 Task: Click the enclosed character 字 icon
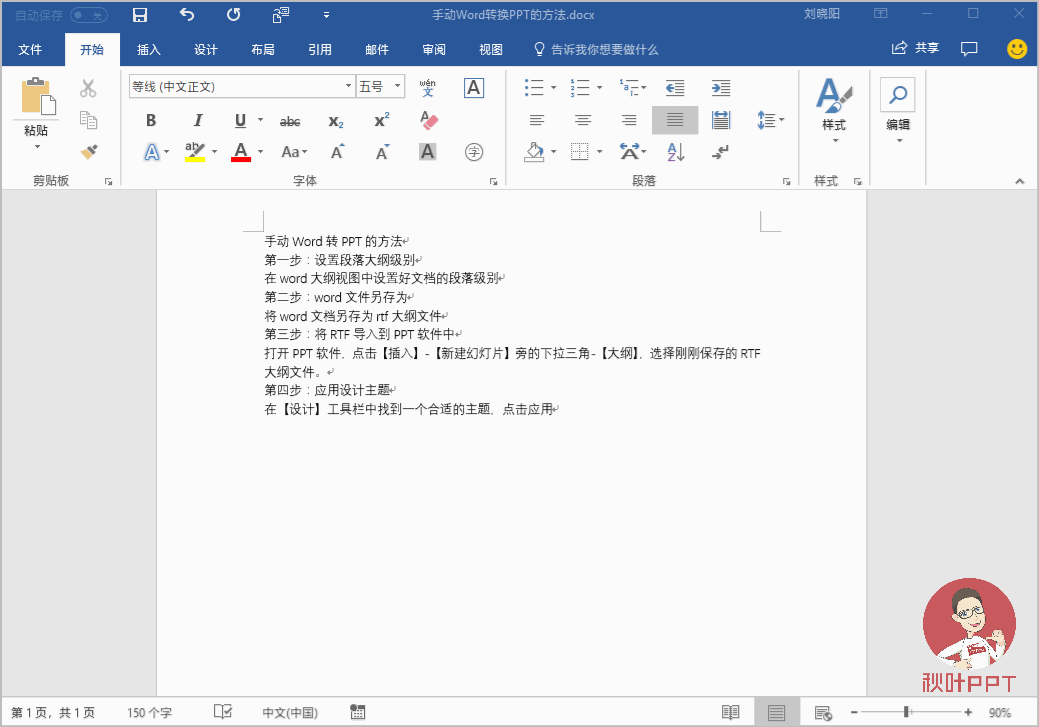click(x=474, y=152)
